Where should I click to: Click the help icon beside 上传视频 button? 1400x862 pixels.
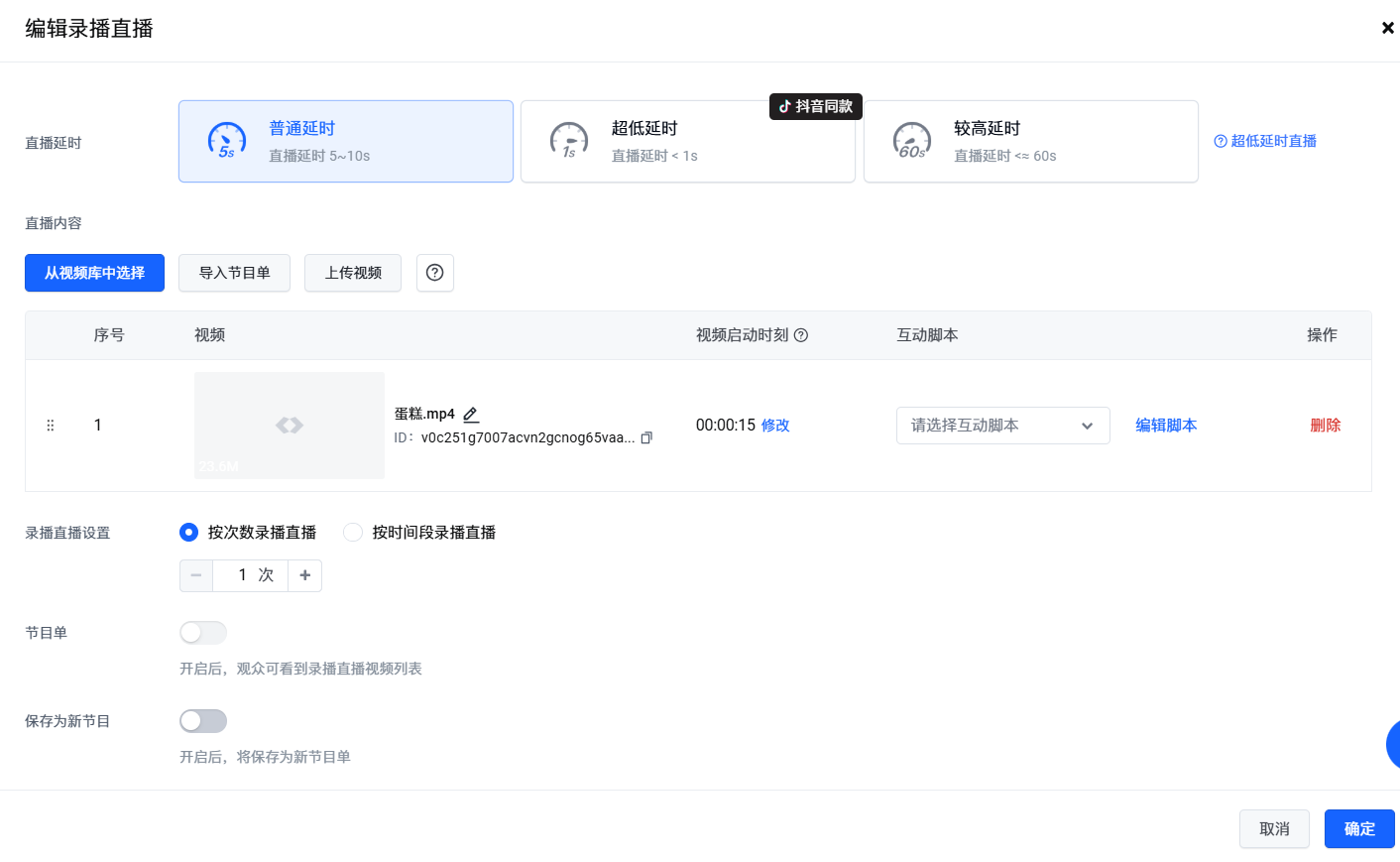pyautogui.click(x=434, y=273)
